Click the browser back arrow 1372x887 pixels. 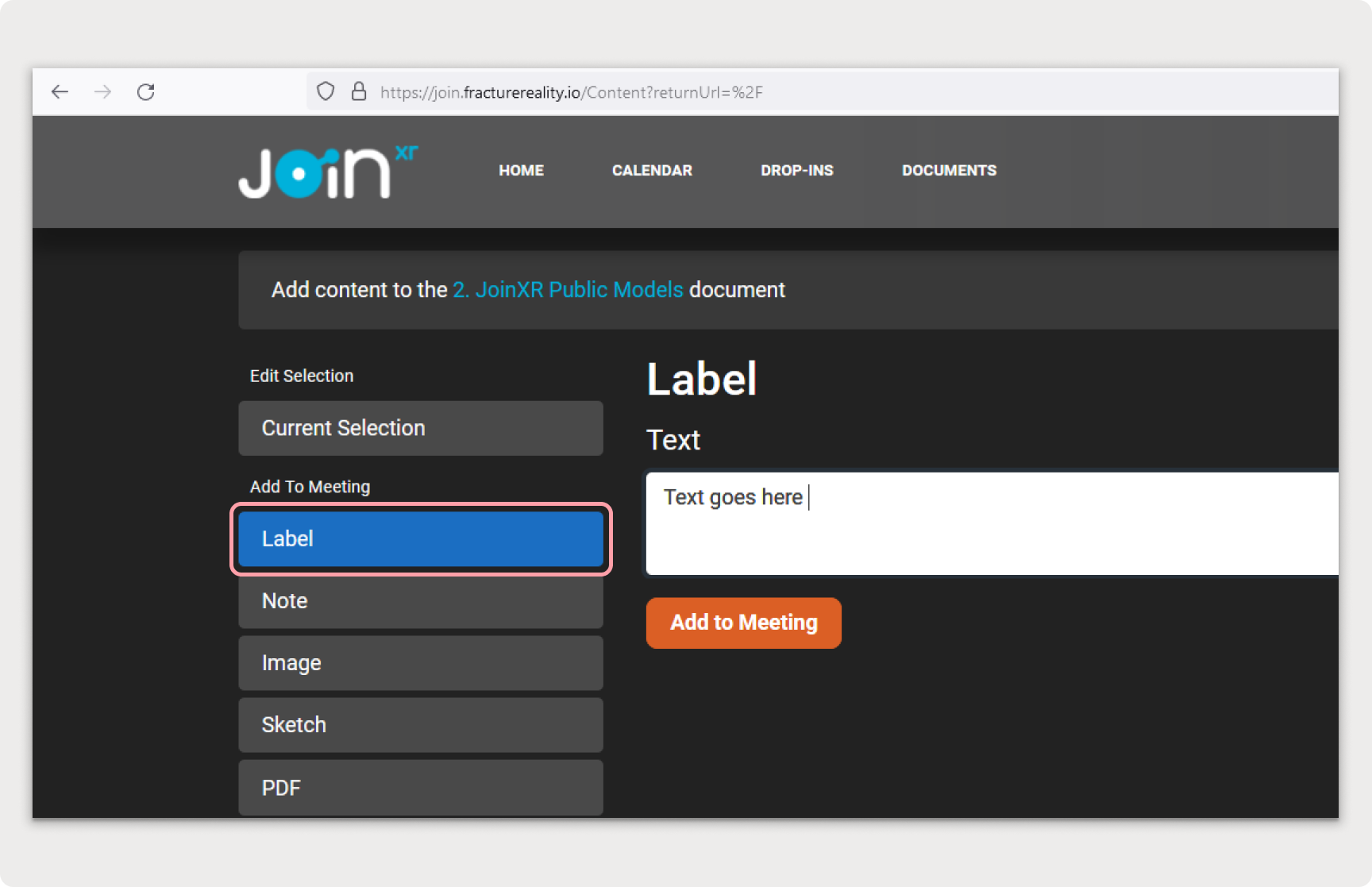60,92
